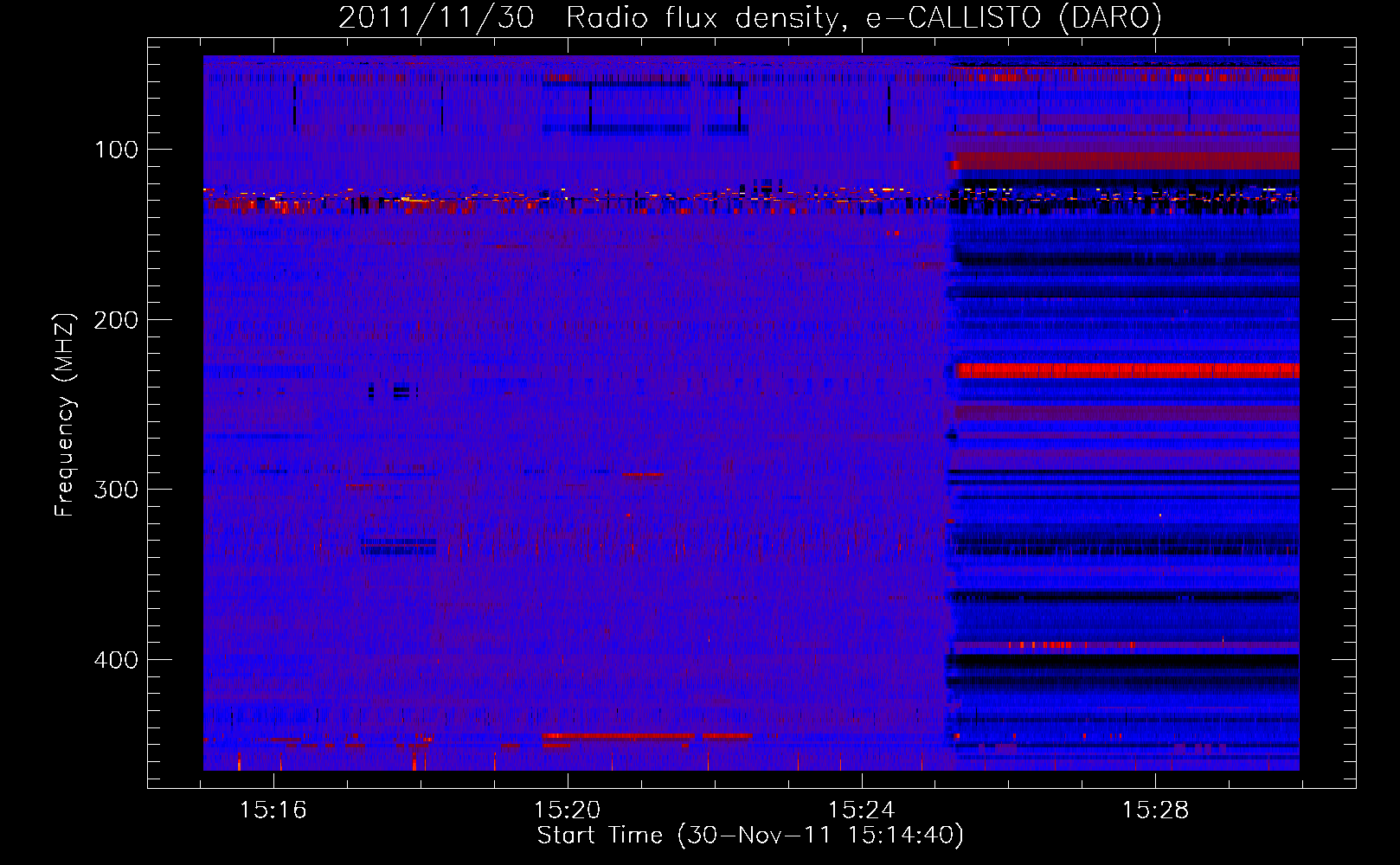Click the 15:24 time tick label
The image size is (1400, 865).
point(862,811)
